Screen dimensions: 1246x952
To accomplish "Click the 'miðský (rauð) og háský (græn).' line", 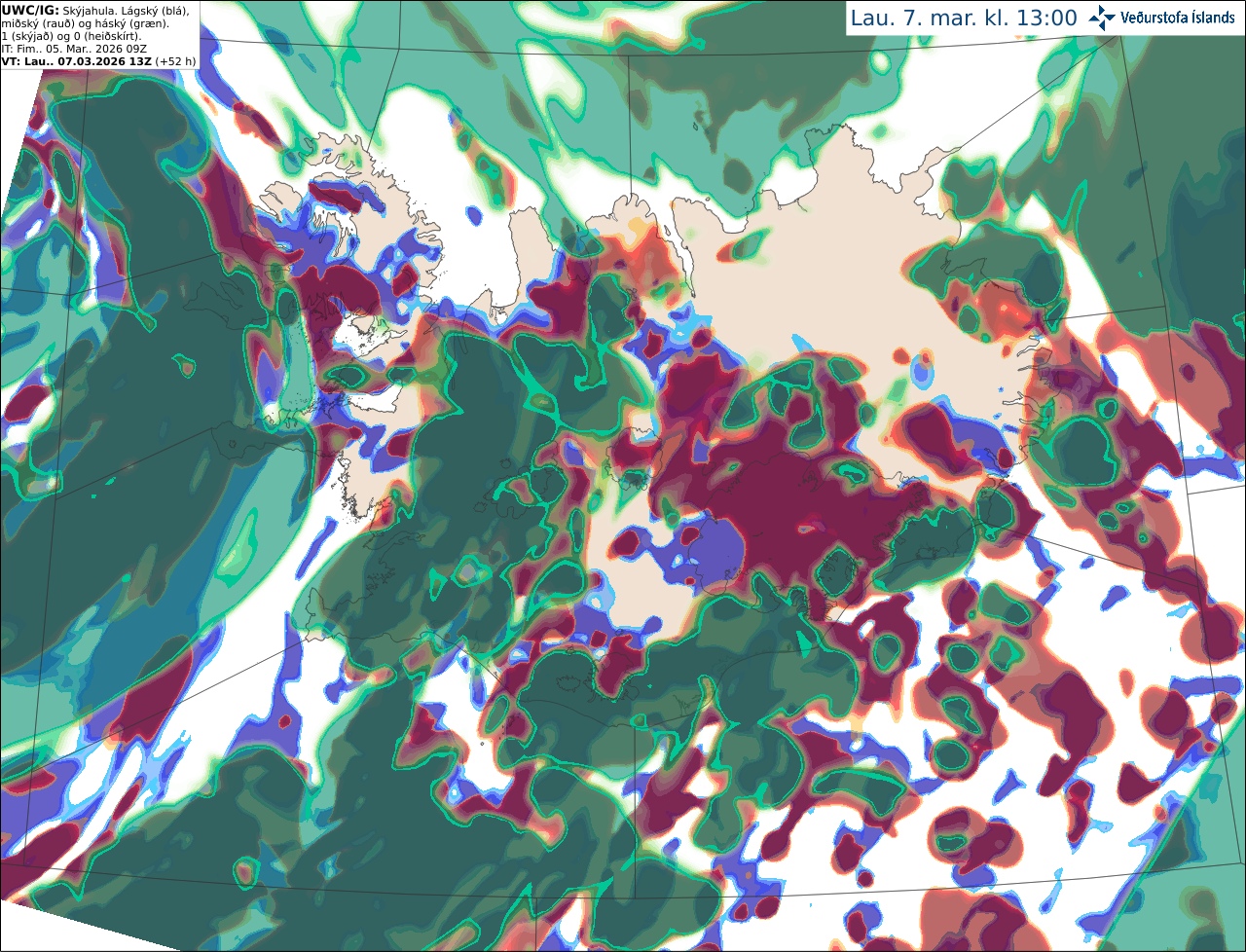I will point(85,23).
